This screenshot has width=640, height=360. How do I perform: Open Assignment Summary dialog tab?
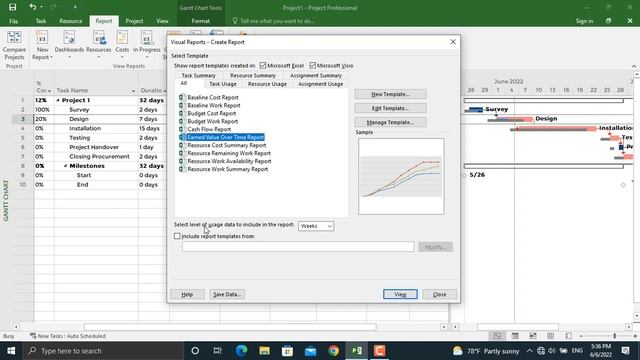click(316, 76)
